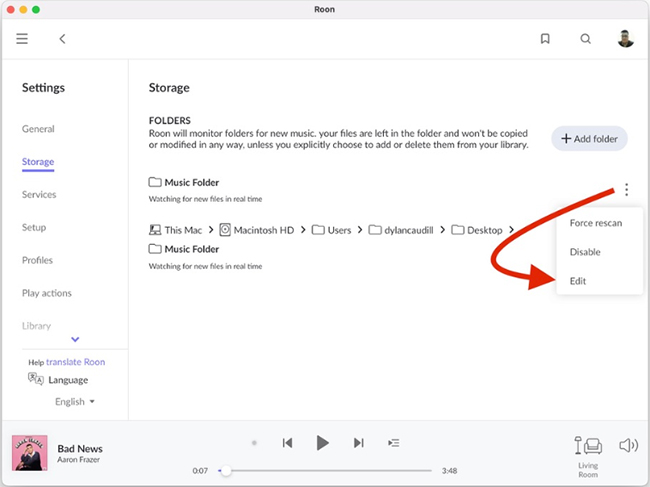Click the Bad News album art
The width and height of the screenshot is (650, 487).
[x=29, y=453]
